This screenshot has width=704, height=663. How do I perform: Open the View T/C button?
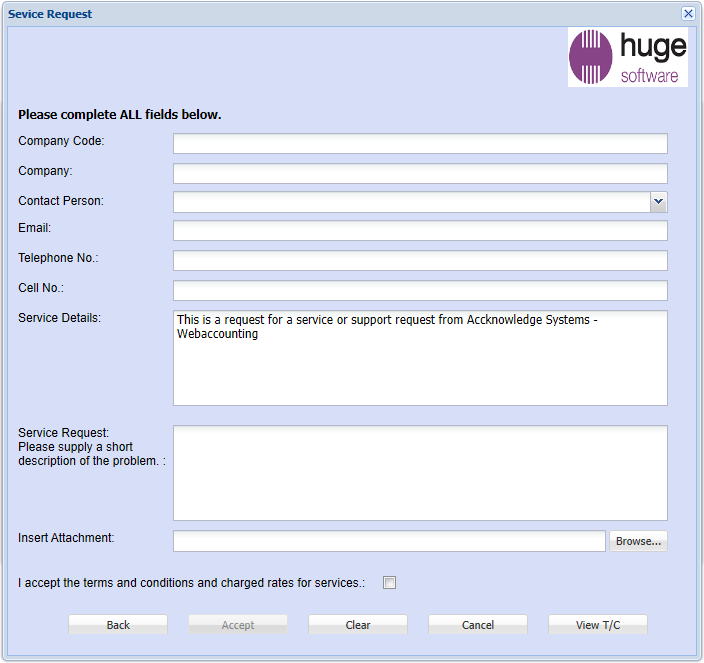click(598, 625)
